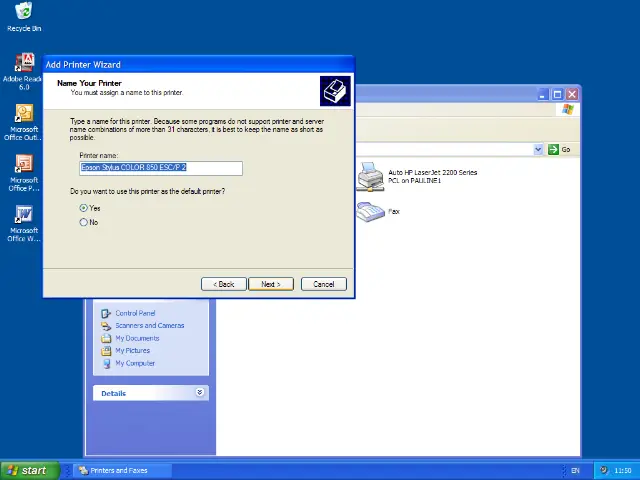Minimize the Printers and Faxes window

[542, 95]
